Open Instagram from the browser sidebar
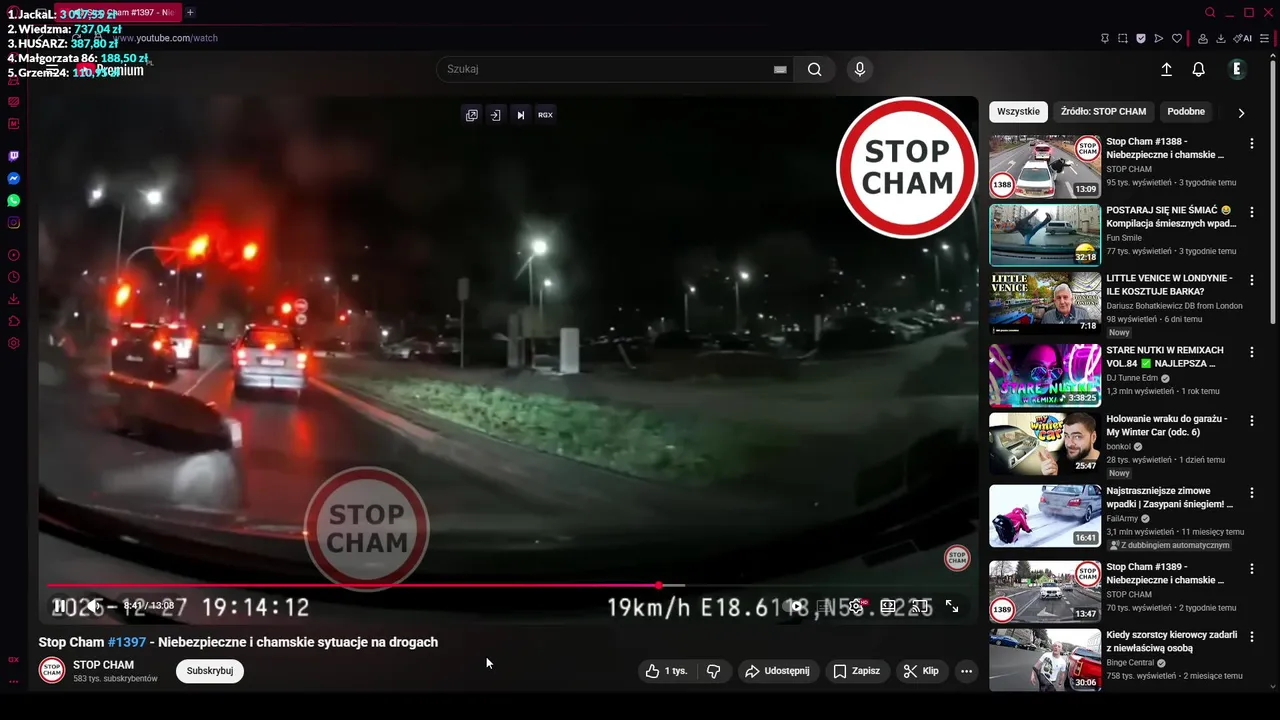This screenshot has width=1280, height=720. [13, 222]
